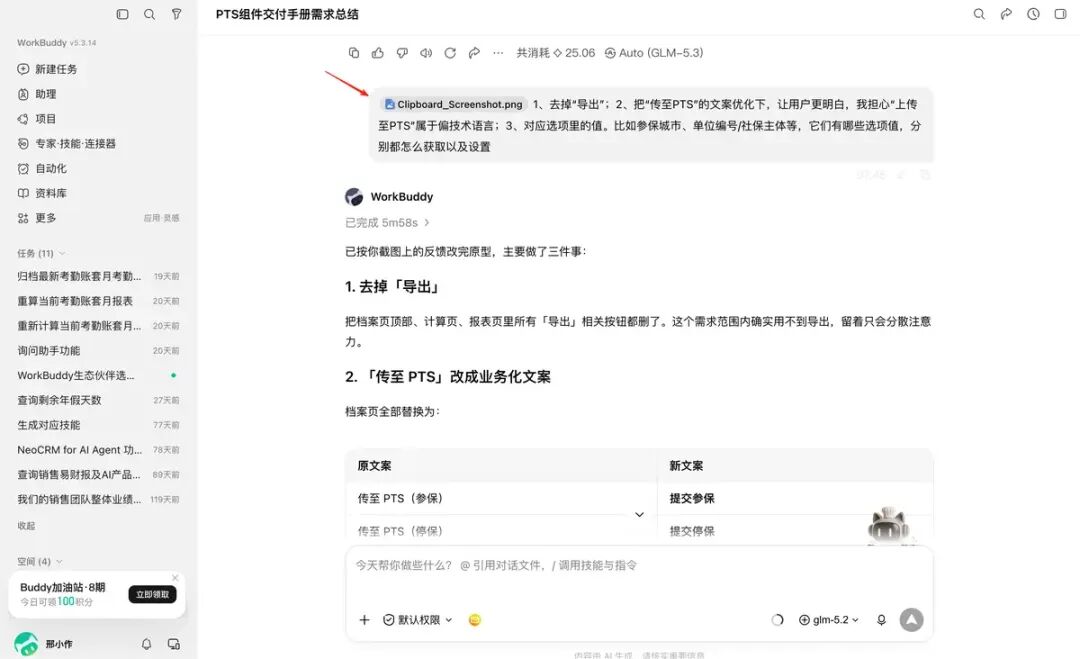Play the response aloud with the speaker icon
The height and width of the screenshot is (659, 1080).
pos(426,53)
